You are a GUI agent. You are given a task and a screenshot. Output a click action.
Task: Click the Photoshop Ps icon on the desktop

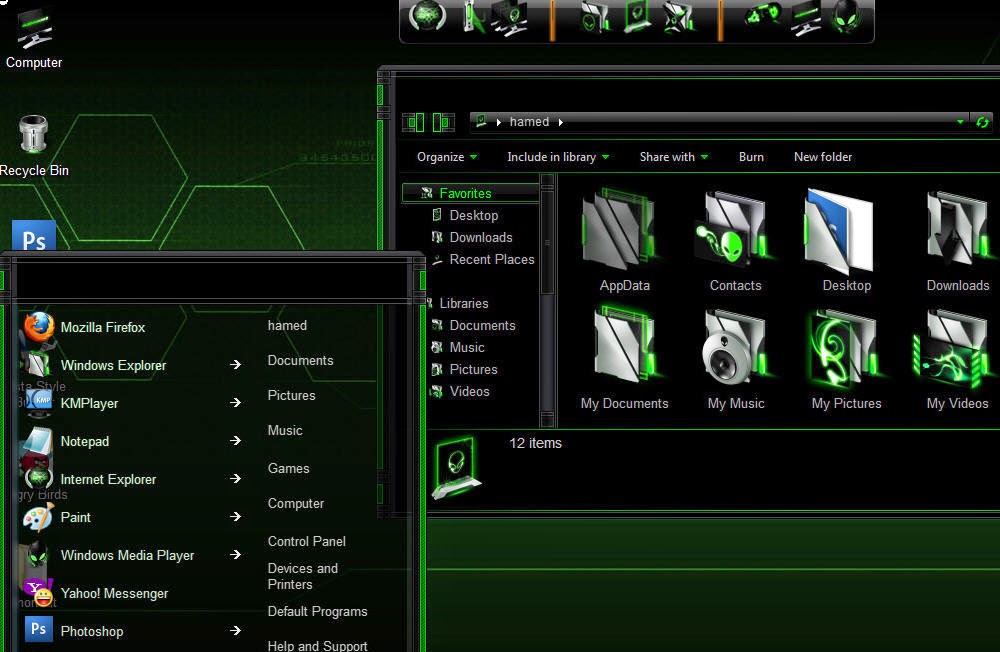click(x=34, y=235)
